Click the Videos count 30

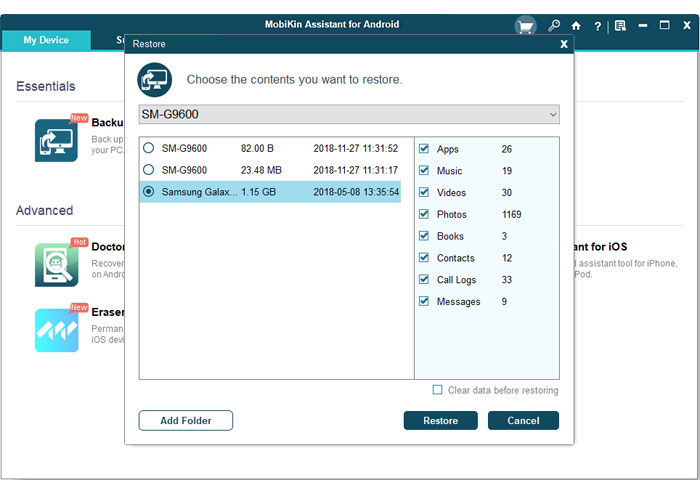(x=507, y=192)
